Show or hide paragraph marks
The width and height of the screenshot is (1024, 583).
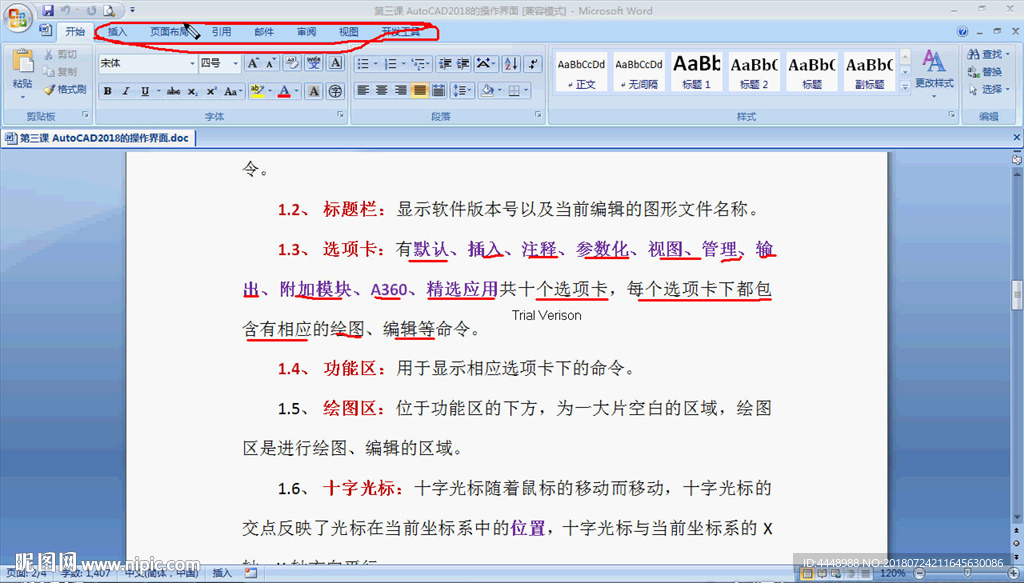[x=534, y=63]
